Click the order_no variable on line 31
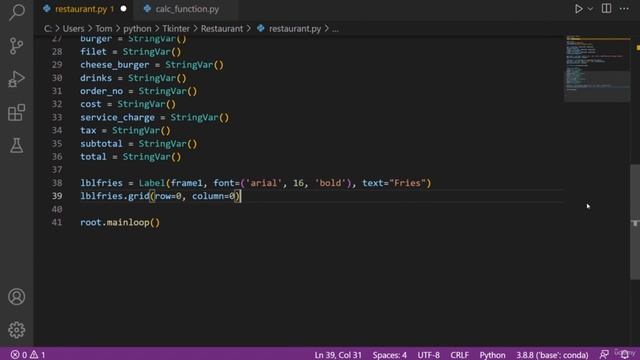The width and height of the screenshot is (640, 360). [x=101, y=91]
